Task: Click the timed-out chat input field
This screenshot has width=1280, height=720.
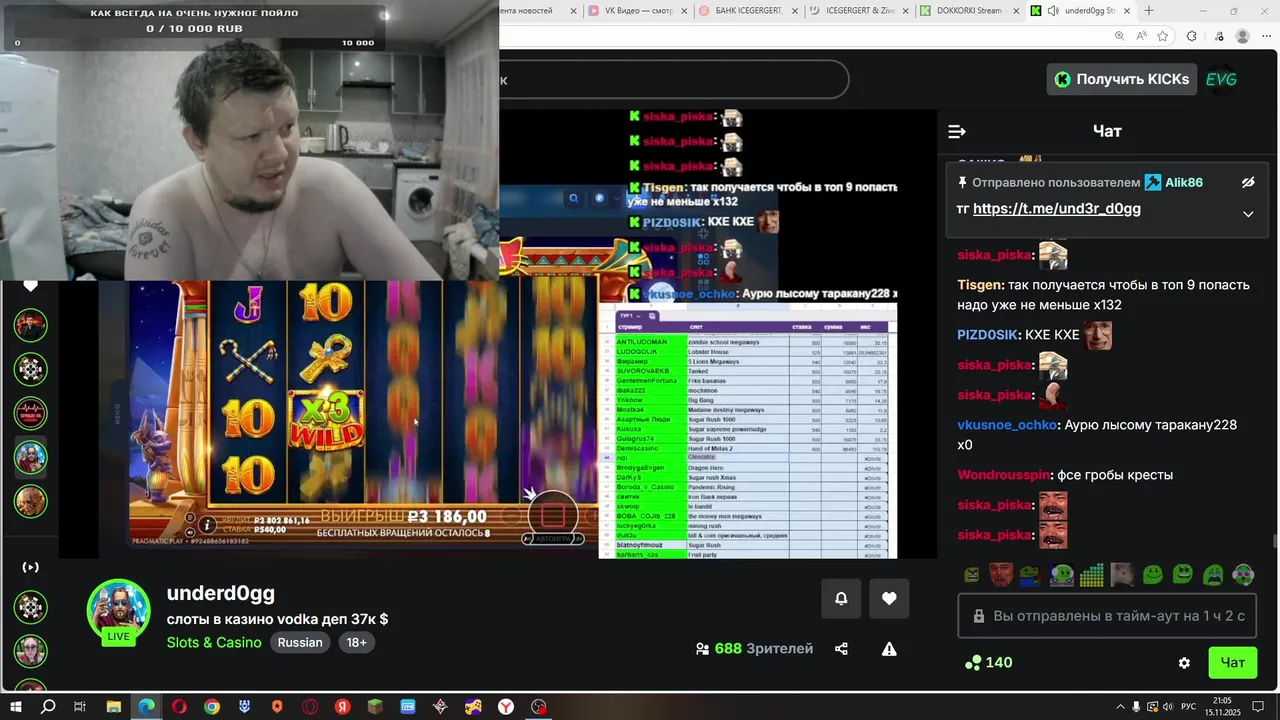Action: point(1107,616)
